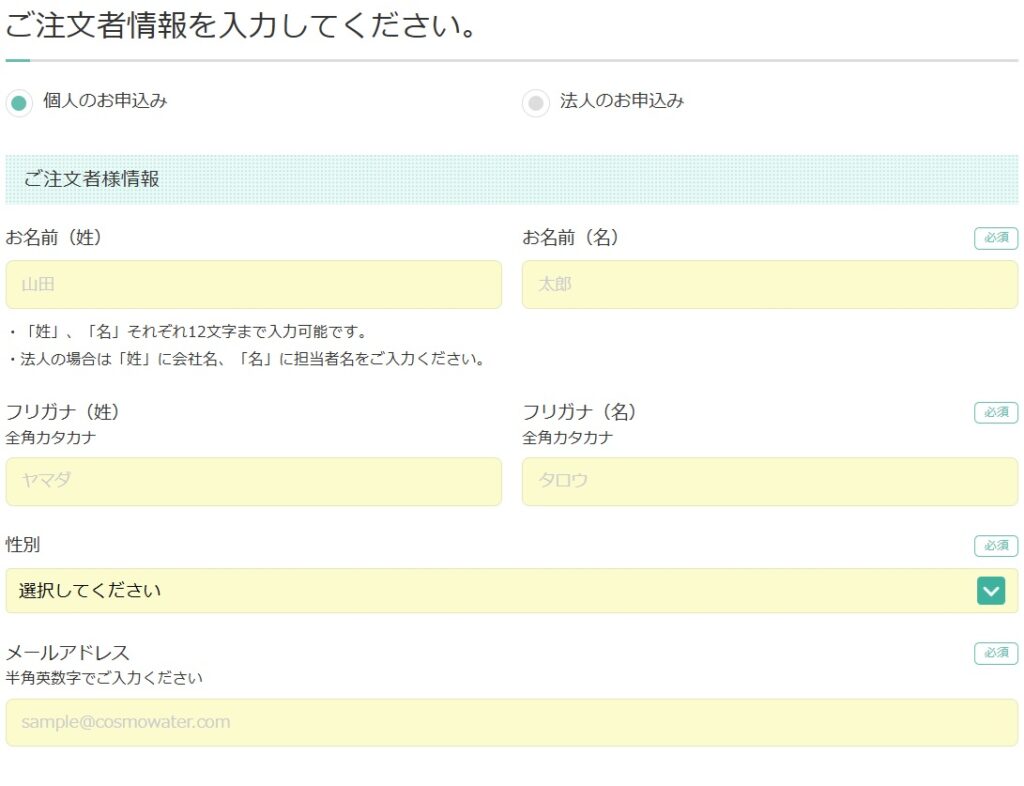
Task: Click the 法人のお申込み label text
Action: [621, 101]
